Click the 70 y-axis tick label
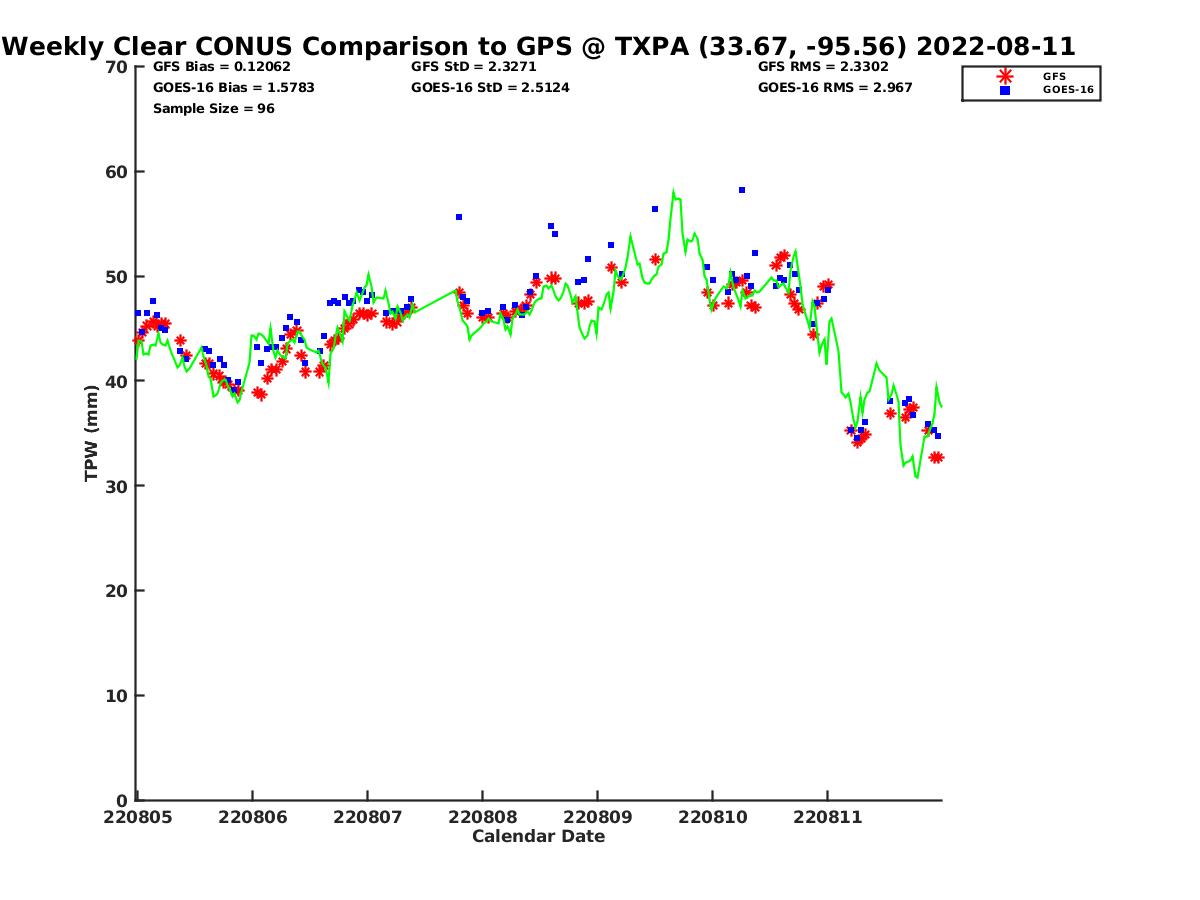Image resolution: width=1200 pixels, height=900 pixels. tap(117, 67)
